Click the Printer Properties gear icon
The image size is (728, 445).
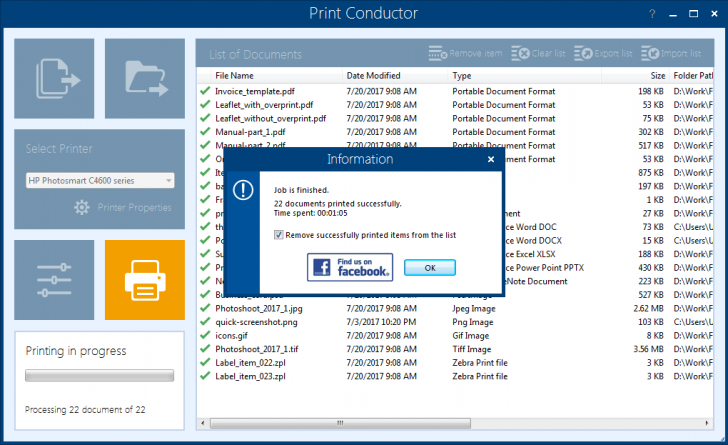point(82,207)
